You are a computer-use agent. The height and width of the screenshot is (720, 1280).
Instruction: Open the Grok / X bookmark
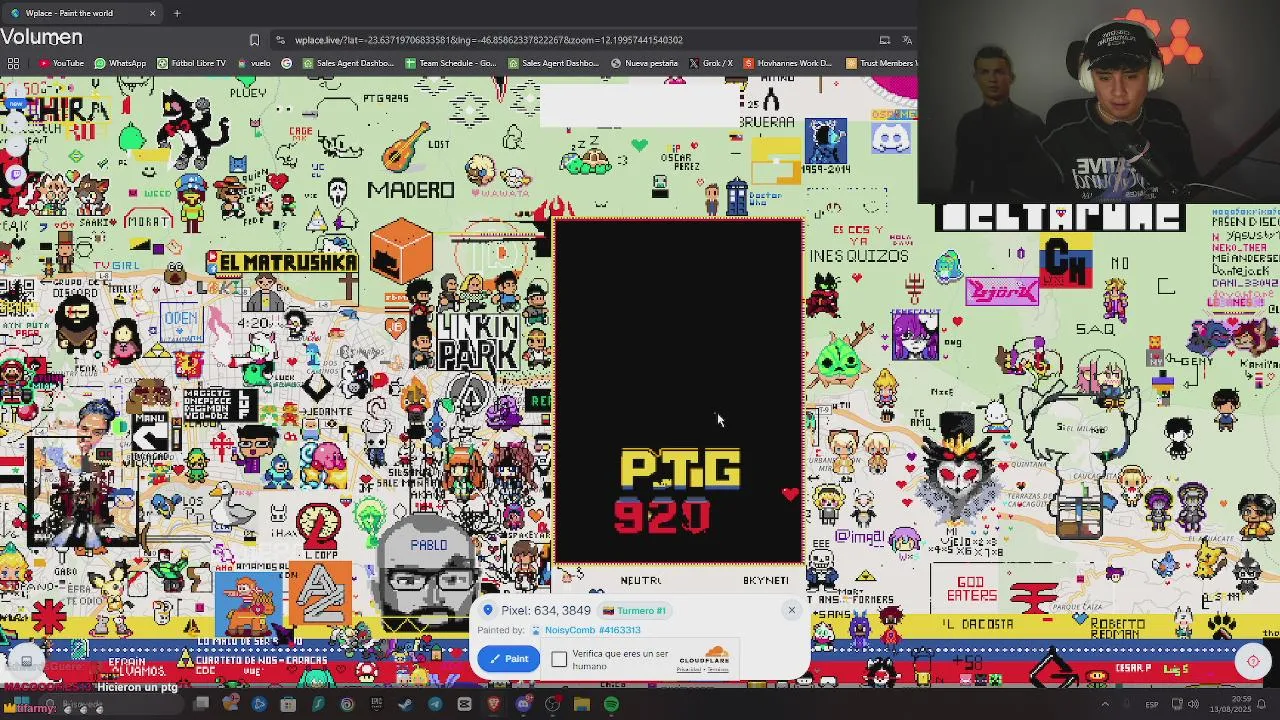(x=711, y=63)
